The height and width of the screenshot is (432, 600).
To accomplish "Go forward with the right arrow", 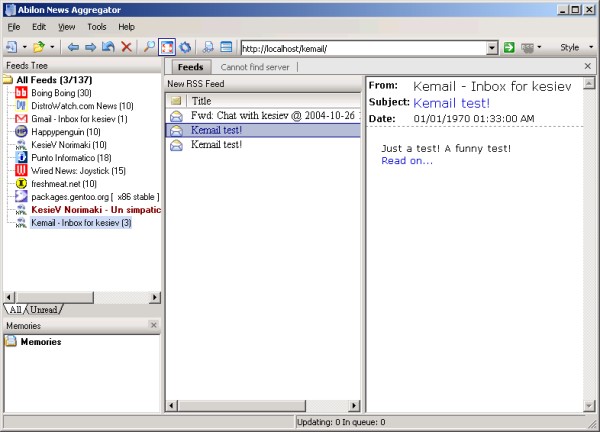I will [91, 47].
